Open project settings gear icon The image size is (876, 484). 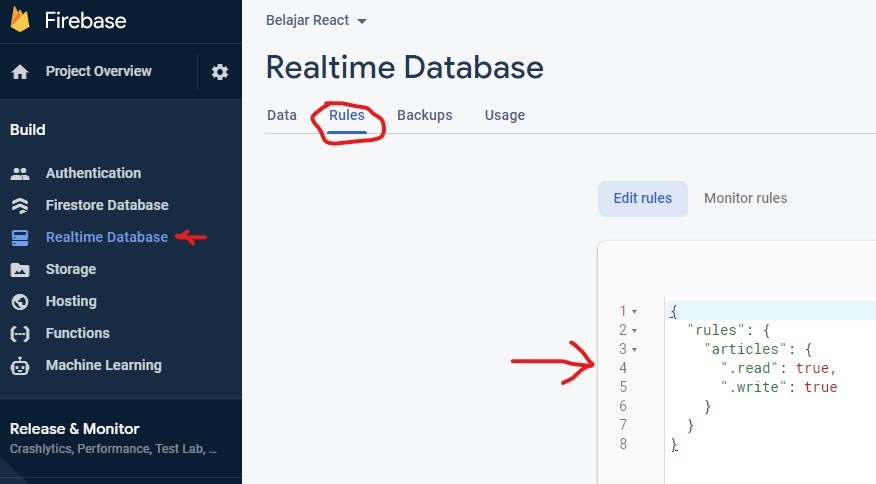click(x=220, y=72)
